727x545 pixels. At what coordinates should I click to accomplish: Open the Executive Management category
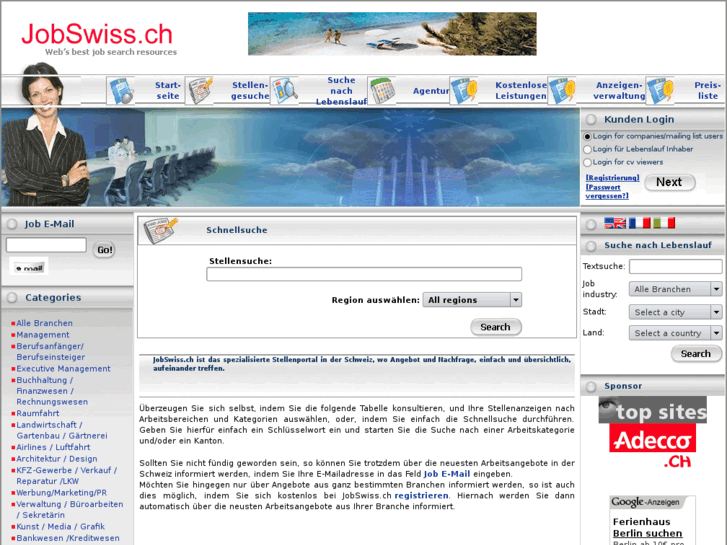[64, 368]
